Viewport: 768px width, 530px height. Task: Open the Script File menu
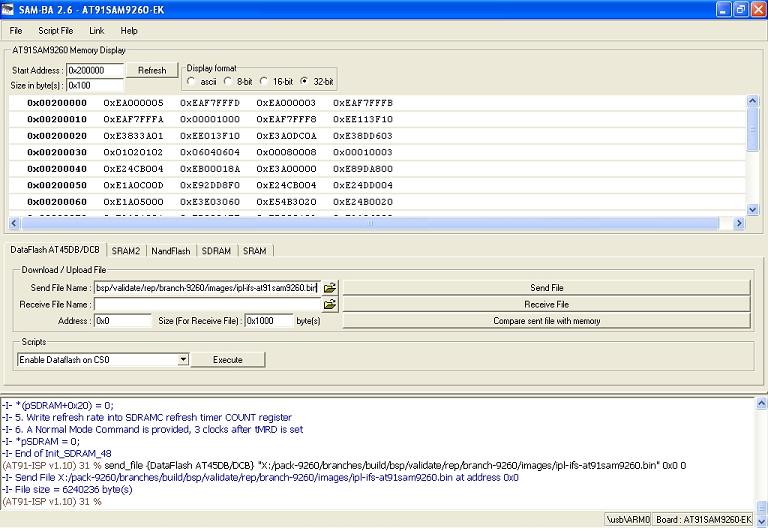point(55,31)
